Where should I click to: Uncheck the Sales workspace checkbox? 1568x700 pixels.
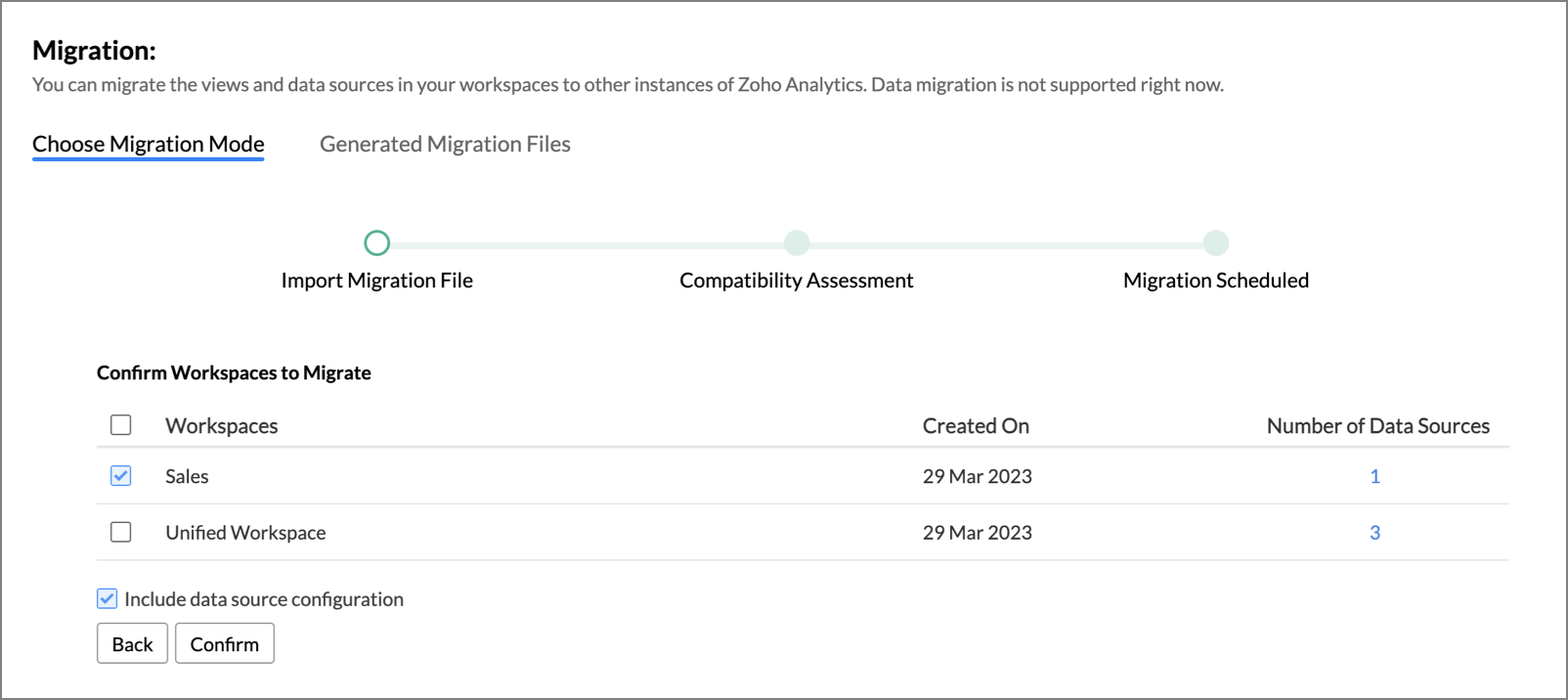(x=121, y=476)
